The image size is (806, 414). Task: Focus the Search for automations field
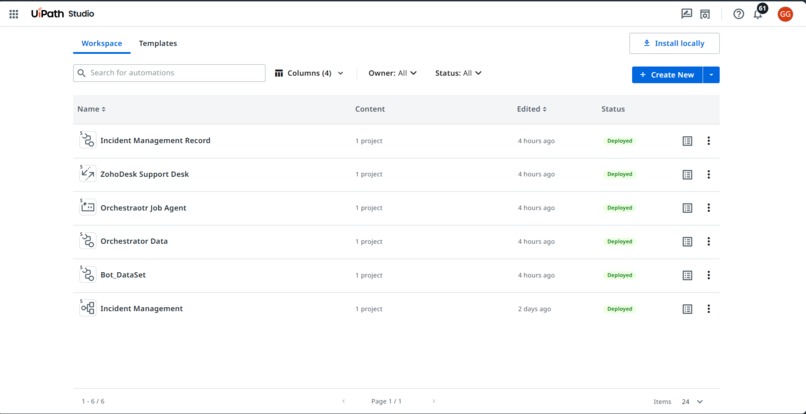[x=169, y=73]
